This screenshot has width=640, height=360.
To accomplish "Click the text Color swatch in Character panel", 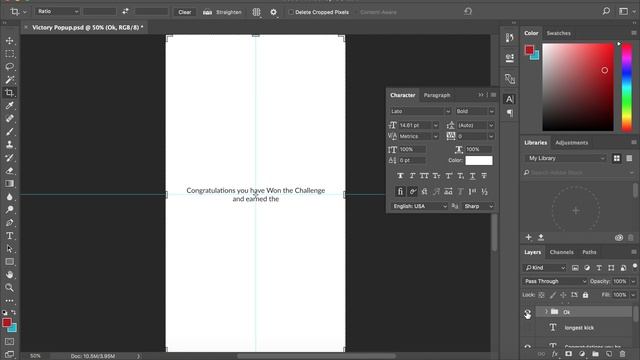I will click(479, 160).
